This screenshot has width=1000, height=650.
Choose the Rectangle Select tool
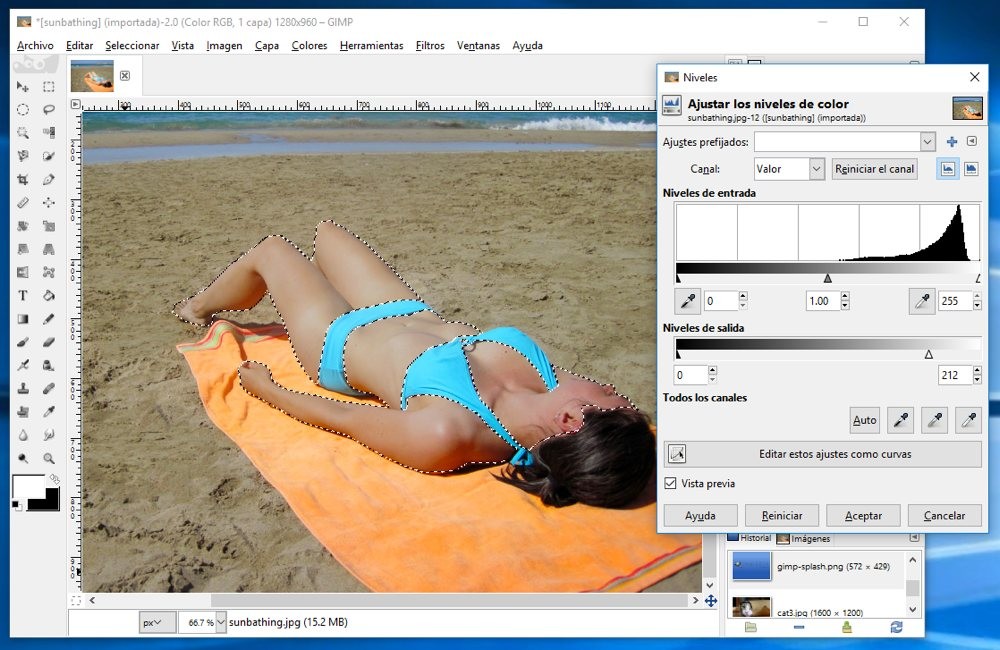click(48, 87)
